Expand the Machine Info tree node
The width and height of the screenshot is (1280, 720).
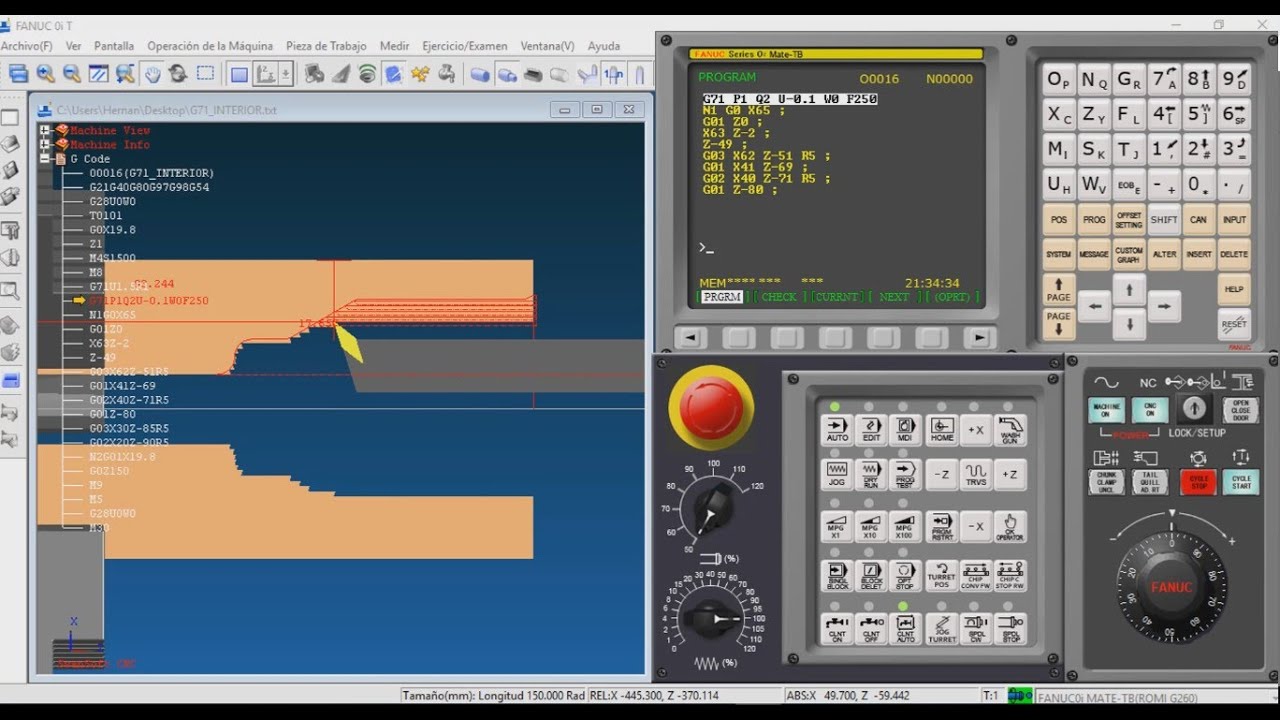(45, 145)
